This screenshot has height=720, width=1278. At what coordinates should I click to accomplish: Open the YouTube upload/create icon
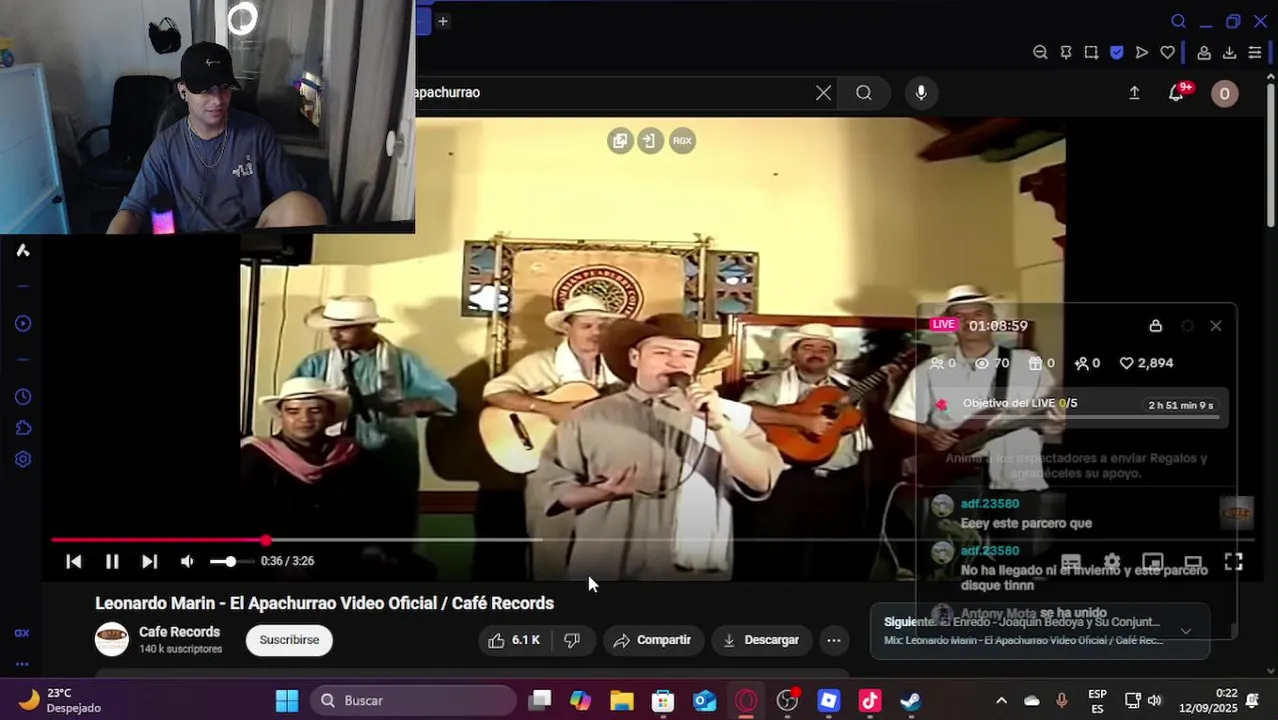[x=1134, y=93]
